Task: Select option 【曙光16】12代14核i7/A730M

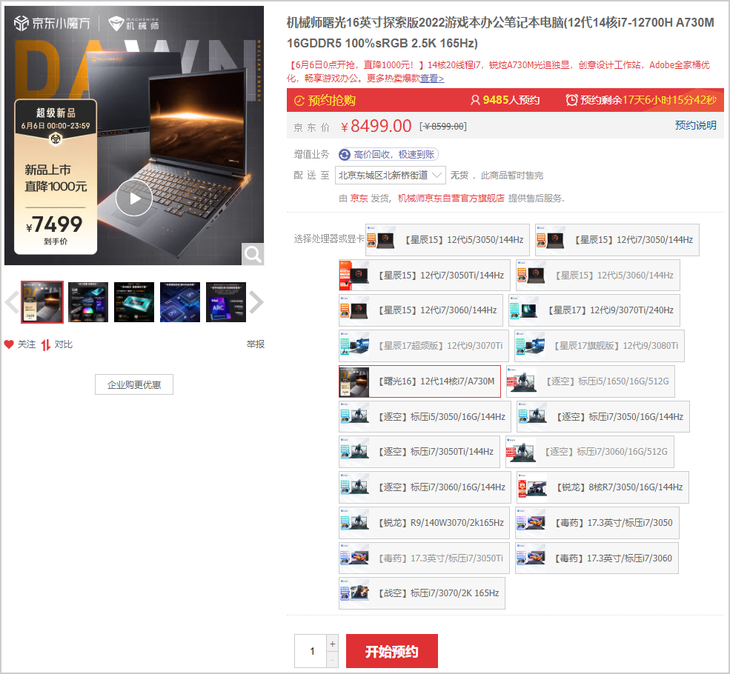Action: pyautogui.click(x=419, y=381)
